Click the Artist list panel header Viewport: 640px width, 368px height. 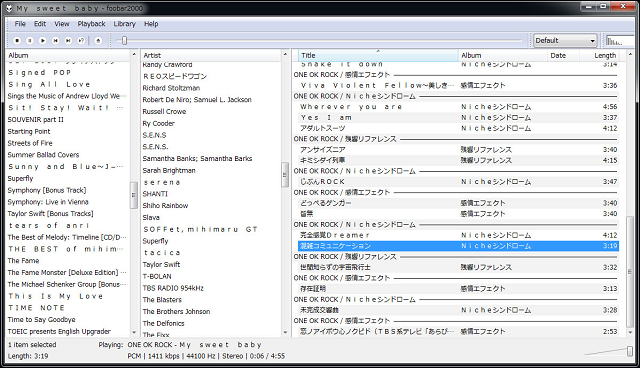[x=211, y=55]
